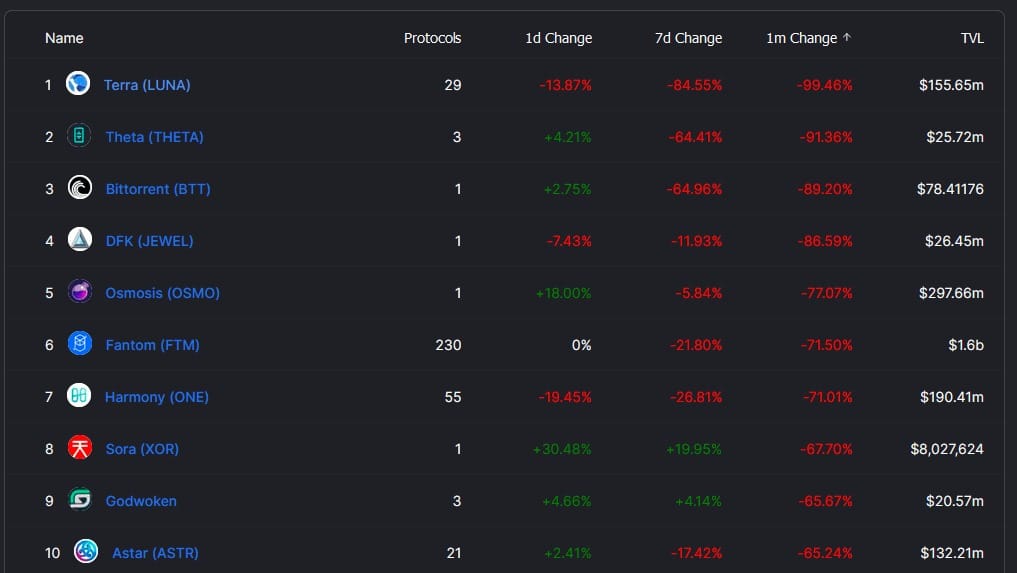Click the Fantom (FTM) chain logo
The image size is (1017, 573).
point(80,343)
